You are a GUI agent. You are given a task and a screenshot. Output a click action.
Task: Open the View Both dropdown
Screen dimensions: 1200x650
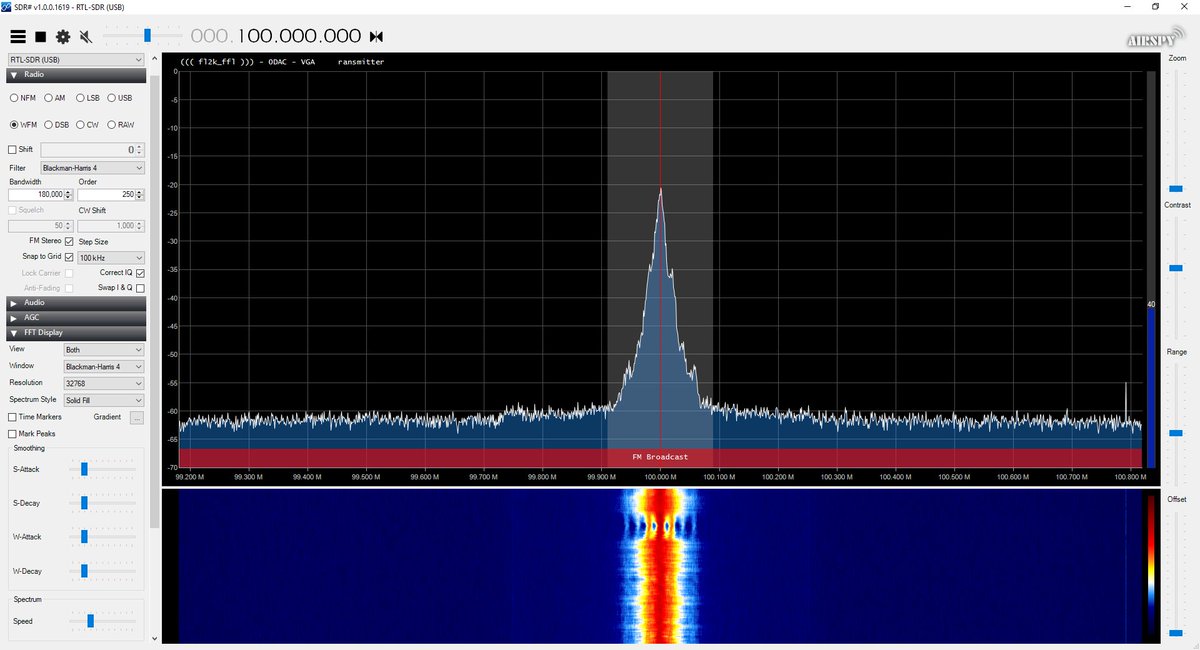(x=104, y=350)
